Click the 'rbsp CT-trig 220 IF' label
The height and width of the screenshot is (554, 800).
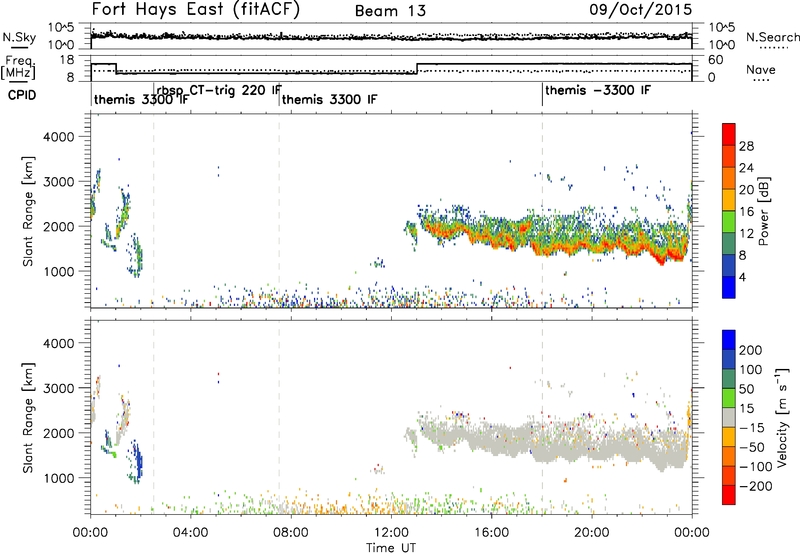tap(219, 90)
